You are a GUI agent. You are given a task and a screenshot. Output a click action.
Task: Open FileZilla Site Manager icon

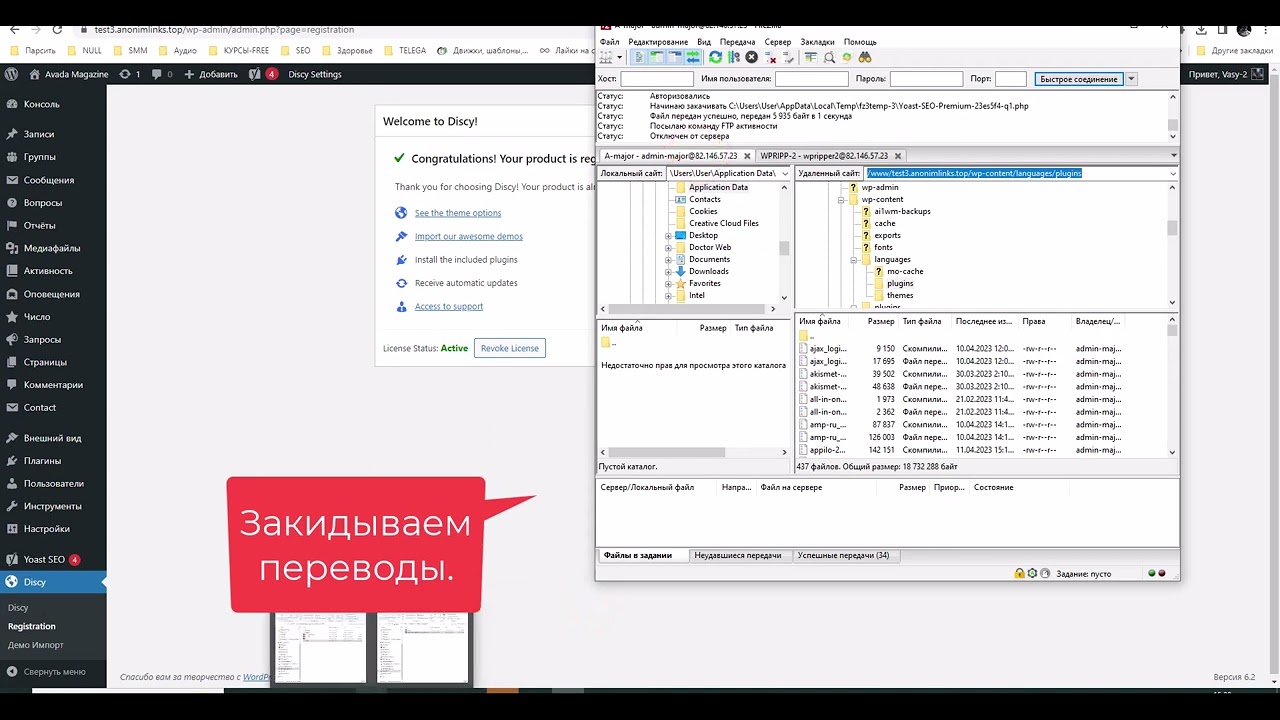tap(606, 57)
